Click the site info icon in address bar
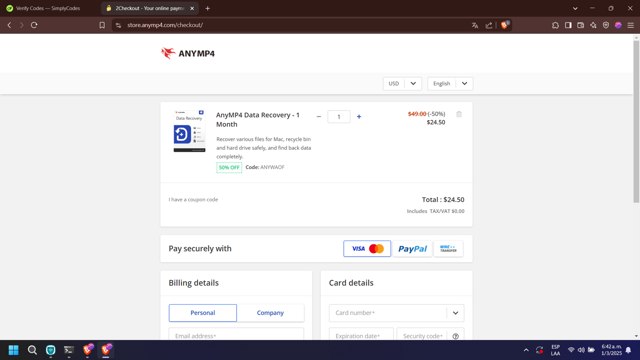640x360 pixels. 118,25
